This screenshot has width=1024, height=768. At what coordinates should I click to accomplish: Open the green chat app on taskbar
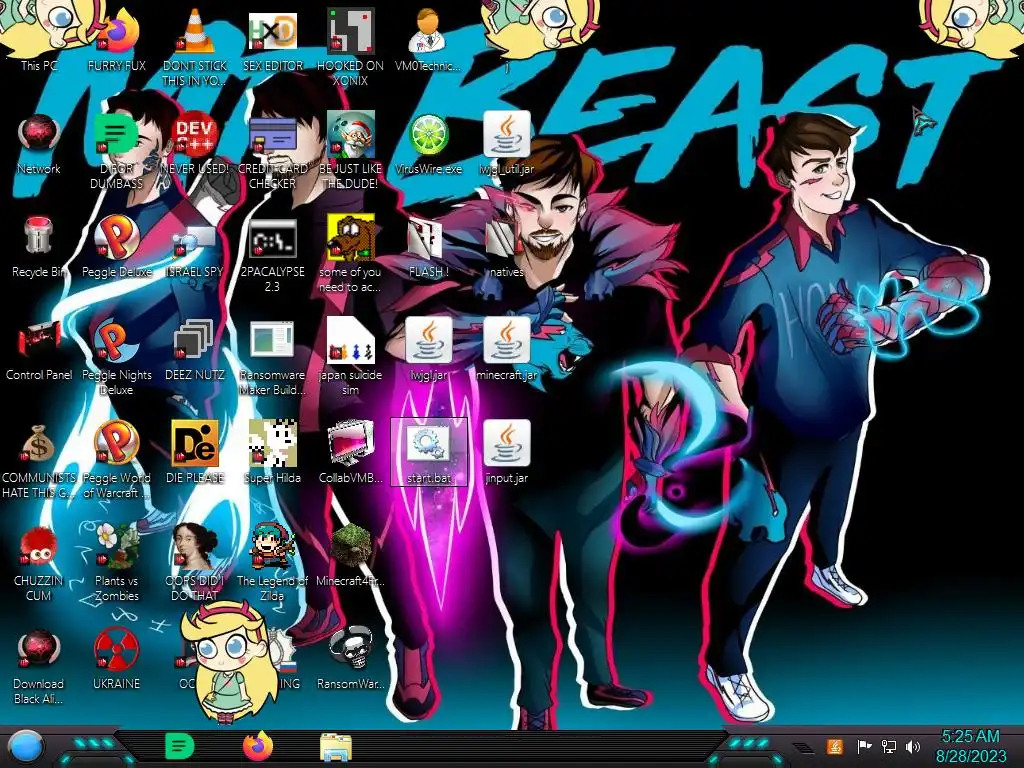pos(180,746)
